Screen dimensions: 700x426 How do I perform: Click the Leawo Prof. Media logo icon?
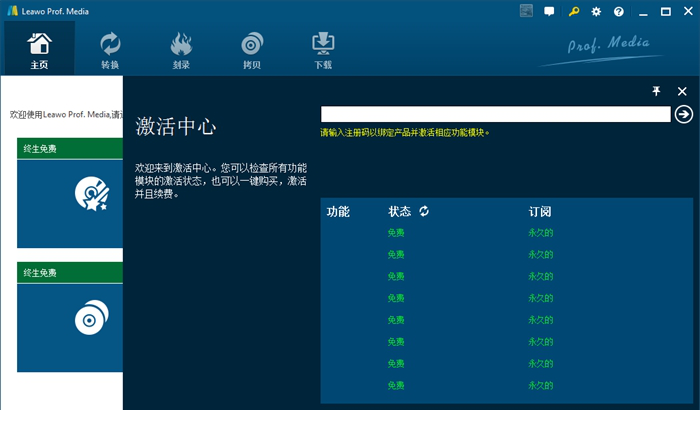pyautogui.click(x=12, y=11)
